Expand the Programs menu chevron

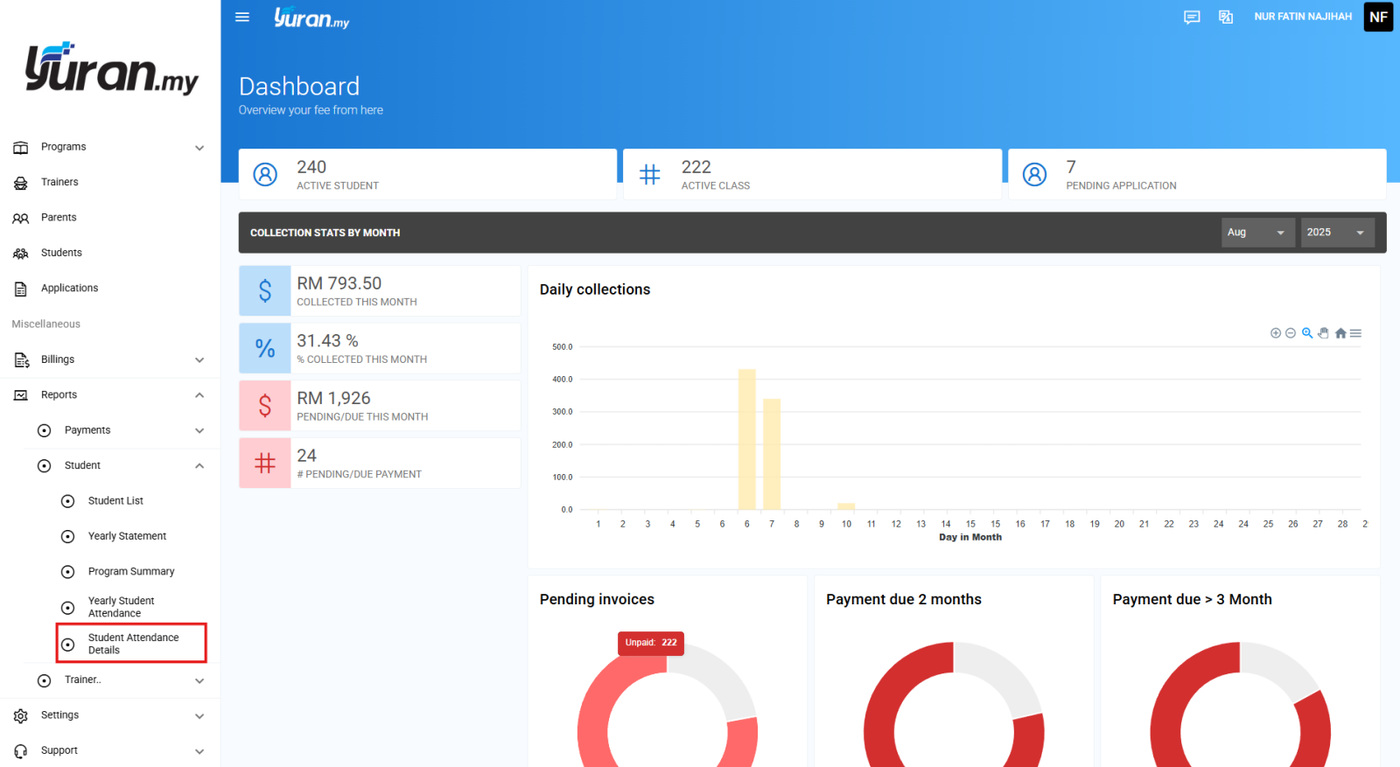[x=199, y=148]
